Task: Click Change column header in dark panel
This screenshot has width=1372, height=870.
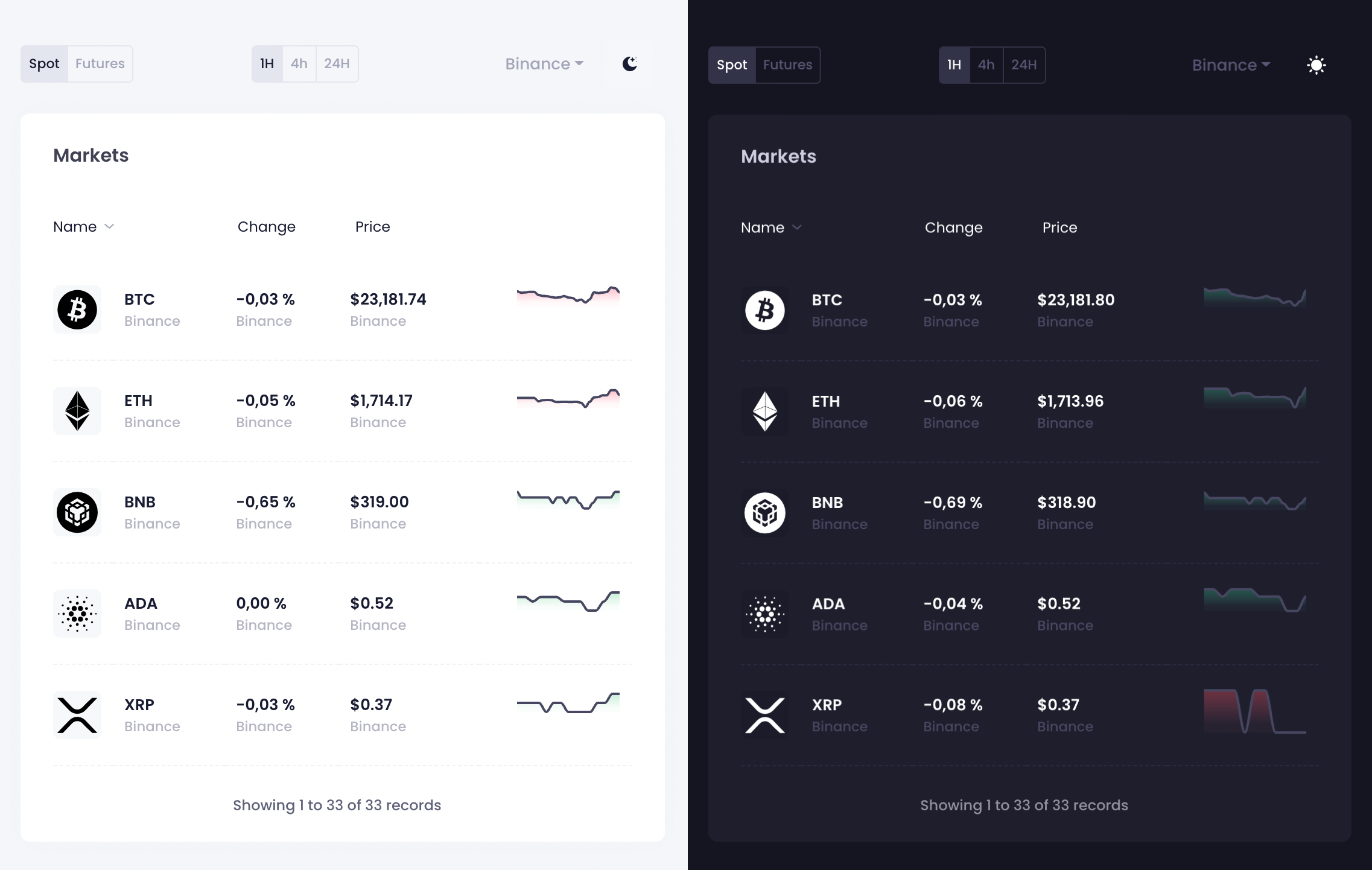Action: pos(954,227)
